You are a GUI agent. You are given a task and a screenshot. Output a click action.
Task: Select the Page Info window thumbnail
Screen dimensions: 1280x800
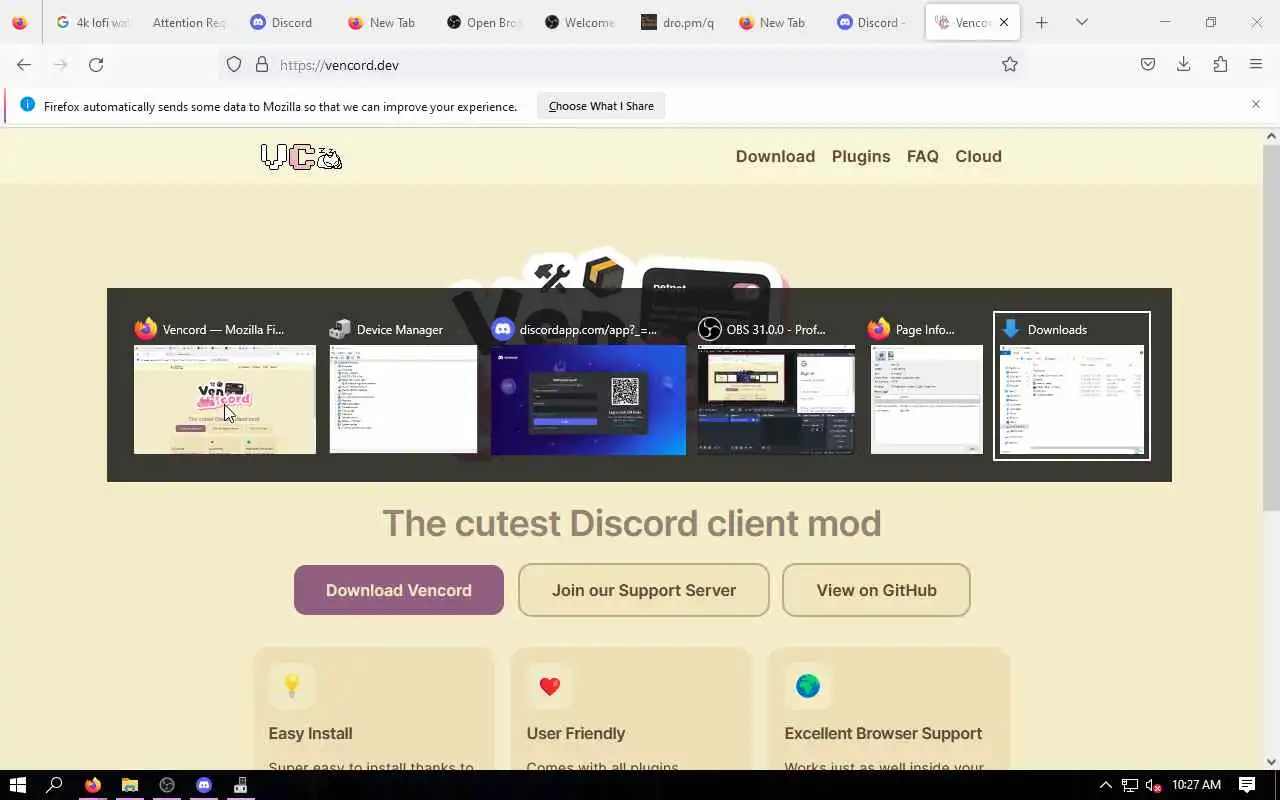click(x=927, y=399)
